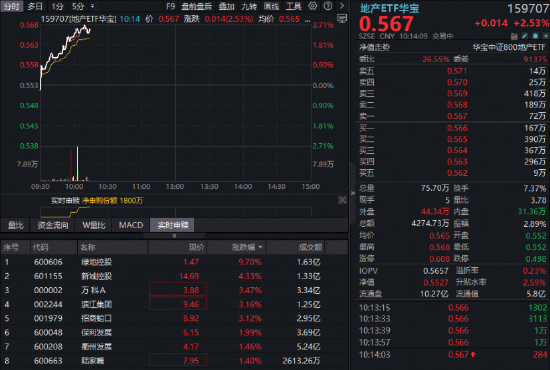
Task: Click the 10:13:15 trade tick row
Action: (453, 308)
